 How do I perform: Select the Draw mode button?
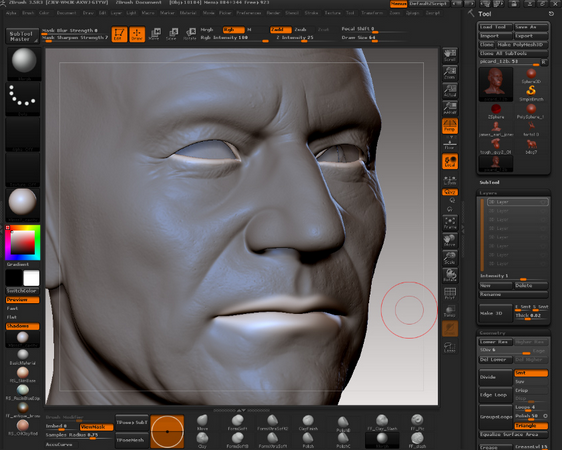tap(137, 34)
